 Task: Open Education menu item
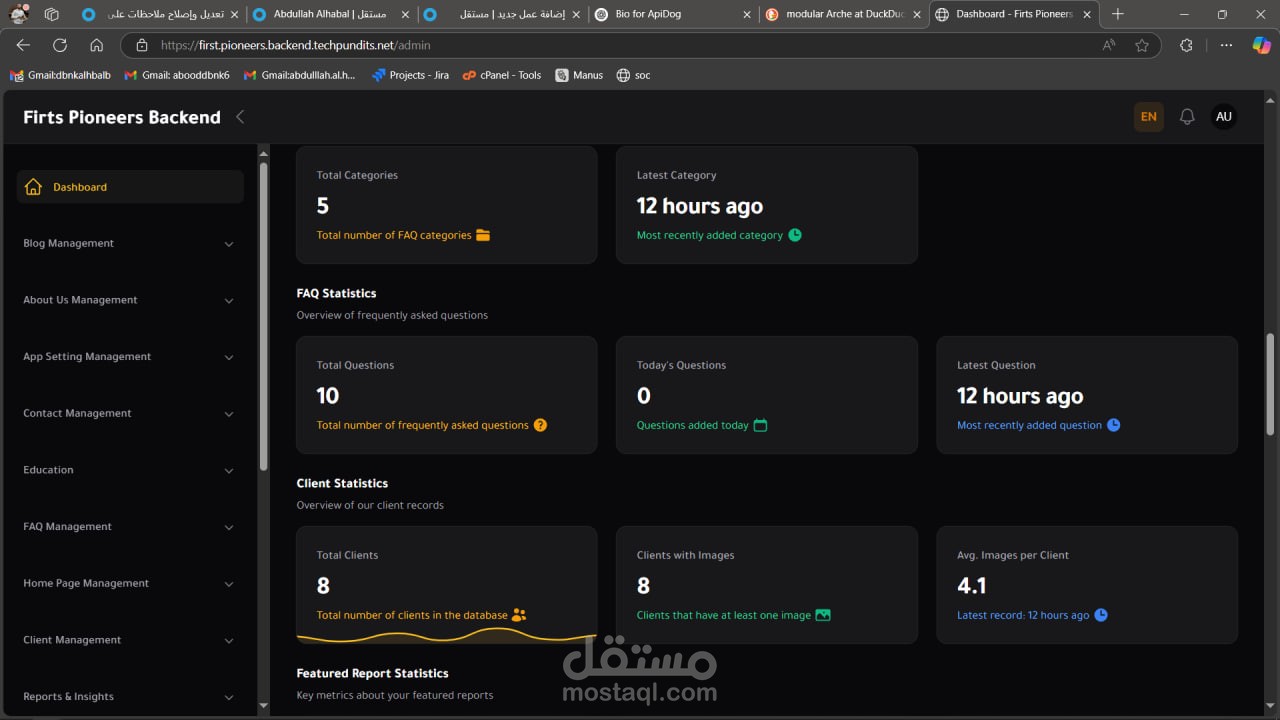click(x=130, y=470)
